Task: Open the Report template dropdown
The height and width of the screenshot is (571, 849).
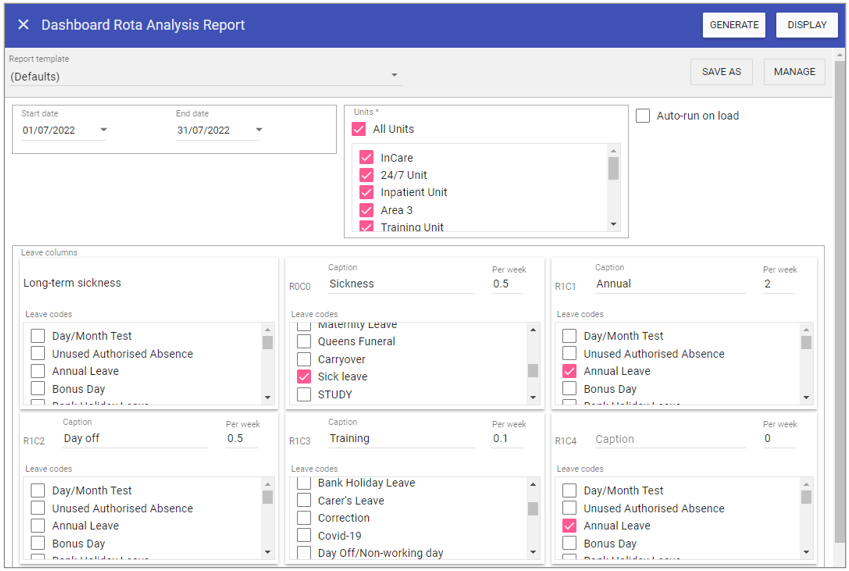Action: 206,76
